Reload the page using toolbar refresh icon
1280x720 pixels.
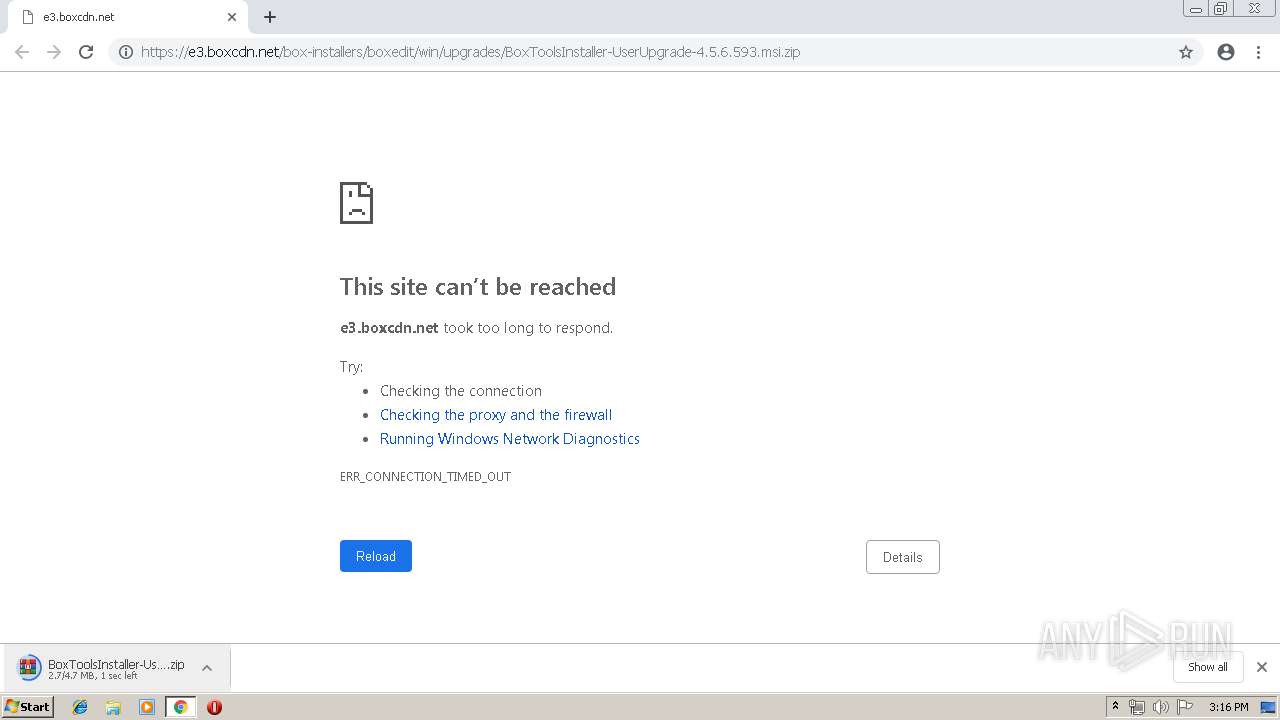pyautogui.click(x=86, y=52)
